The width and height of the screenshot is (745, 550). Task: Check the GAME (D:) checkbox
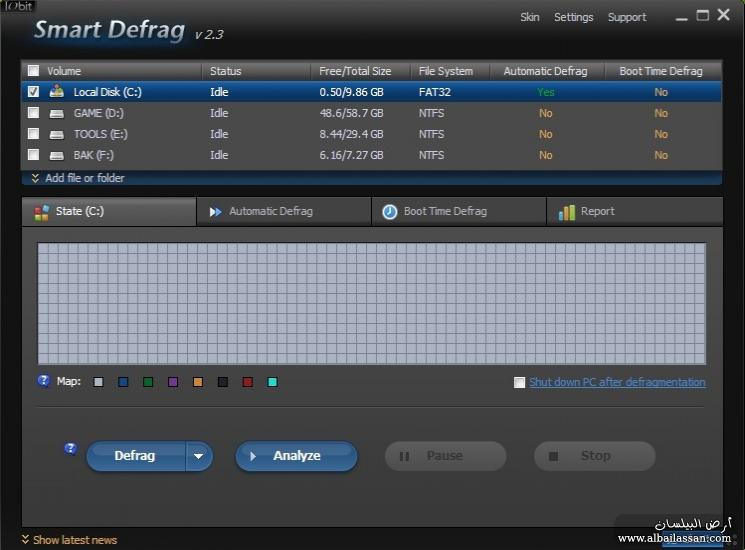click(33, 113)
